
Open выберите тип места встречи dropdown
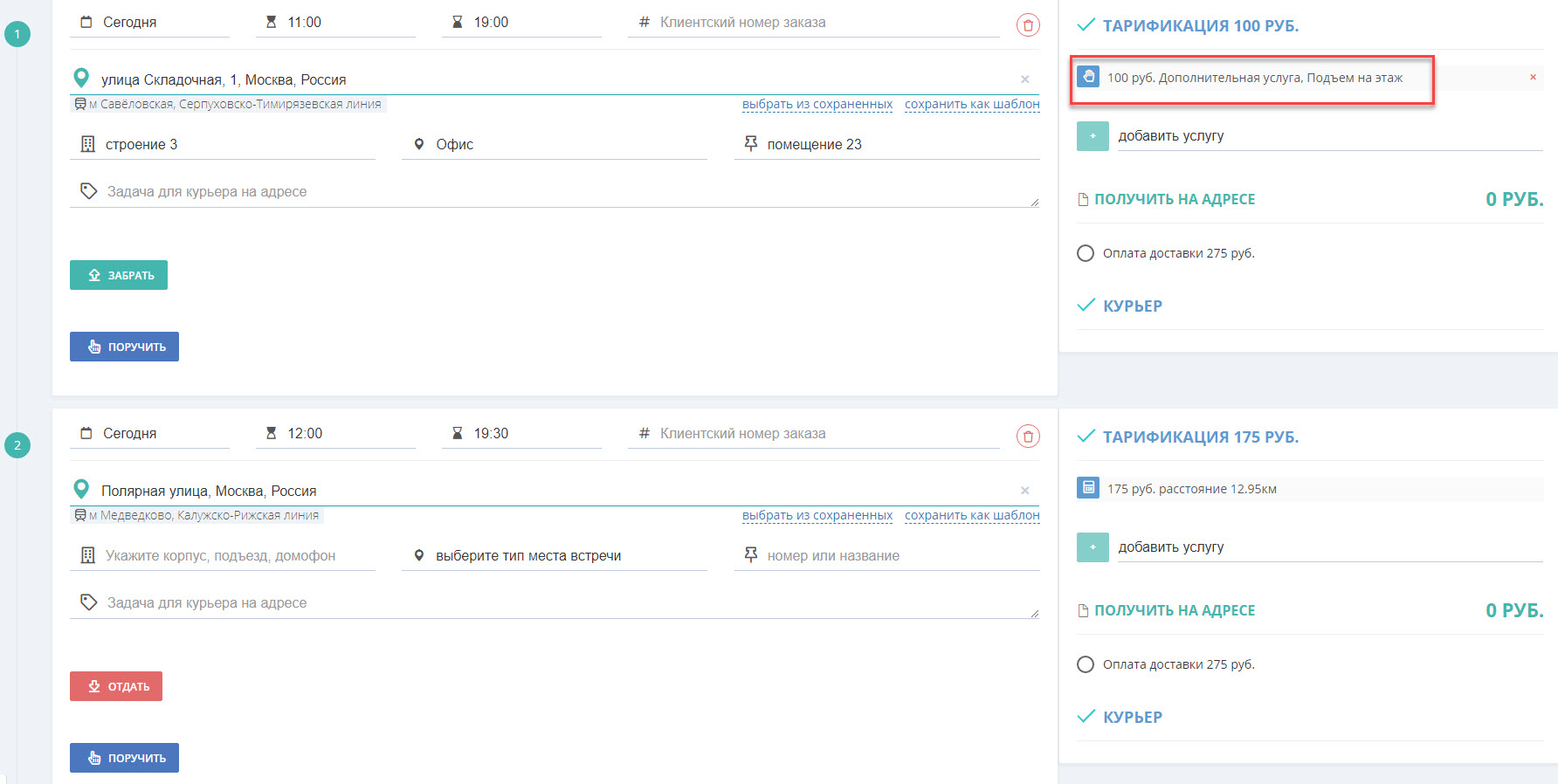click(x=555, y=555)
